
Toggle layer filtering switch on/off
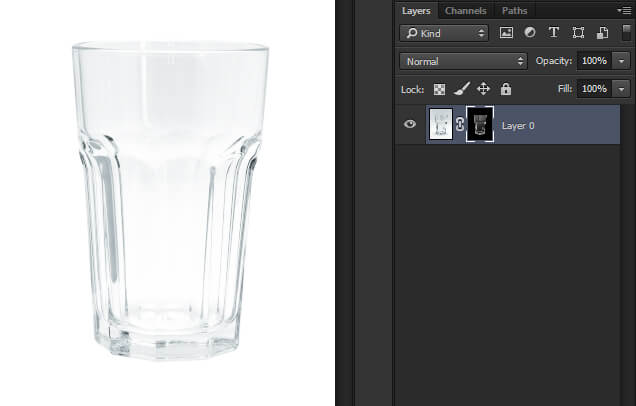click(626, 32)
